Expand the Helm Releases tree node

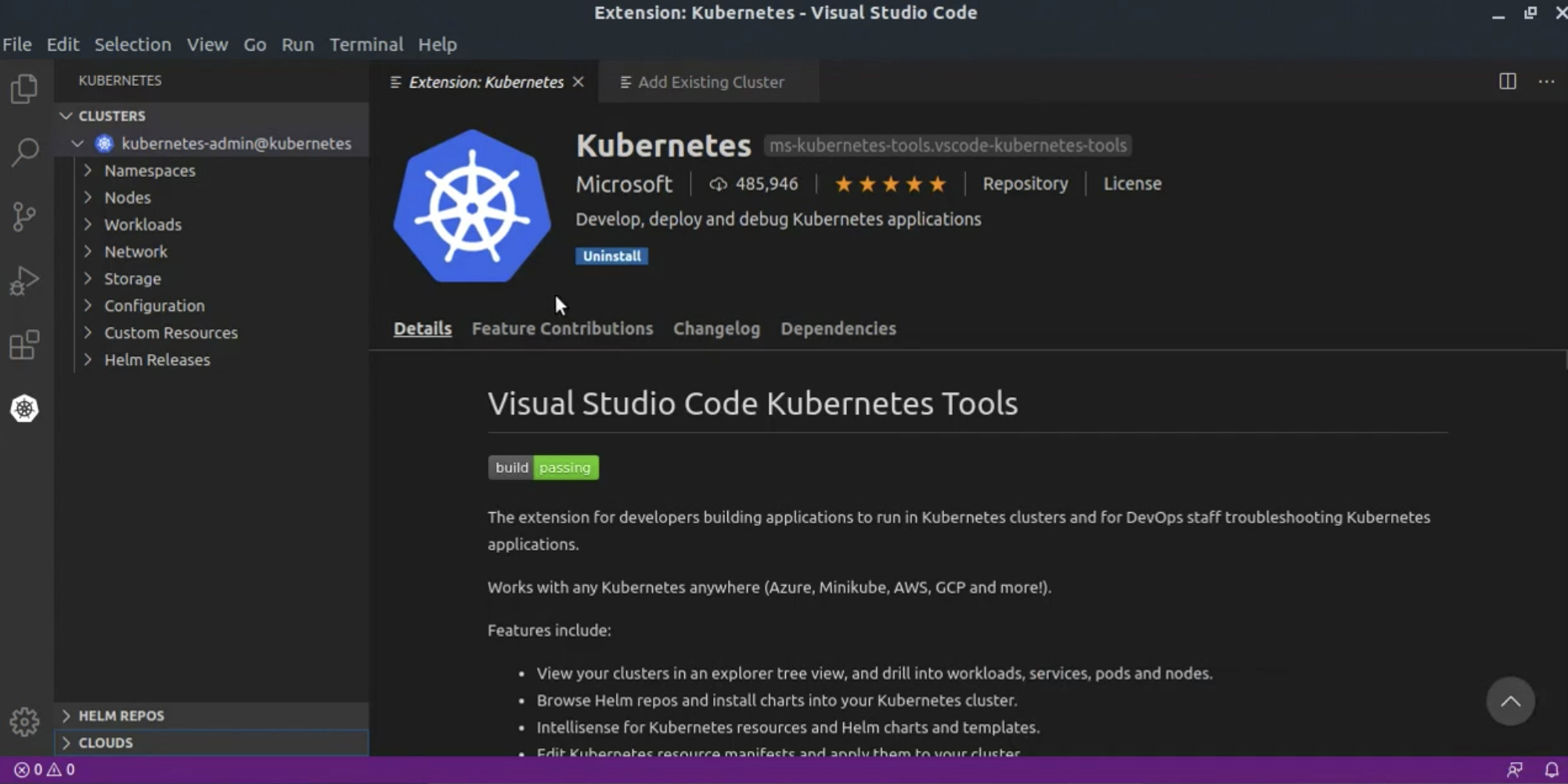tap(88, 359)
